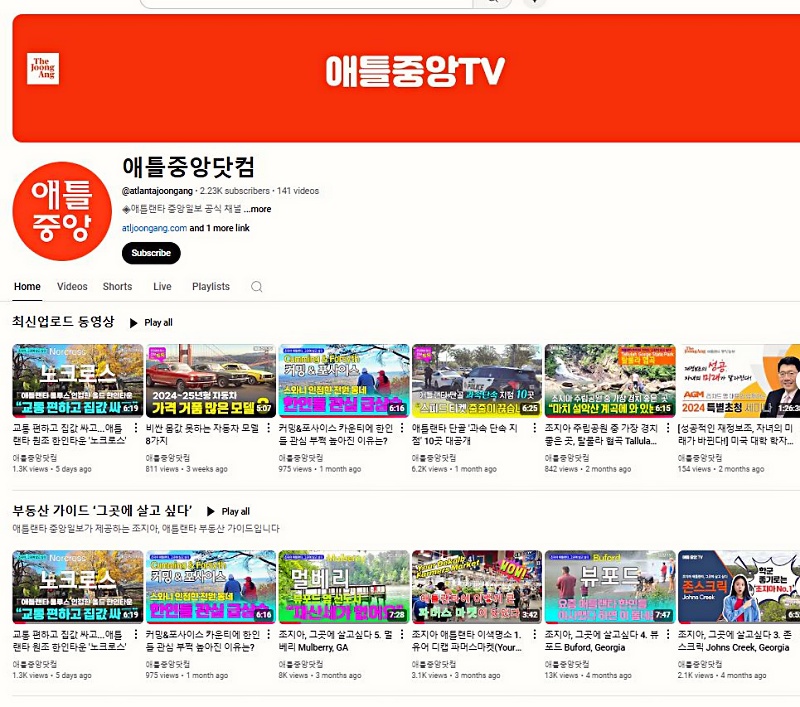This screenshot has width=800, height=707.
Task: Play the waterfall gorge thumbnail marked 6:15
Action: (x=610, y=381)
